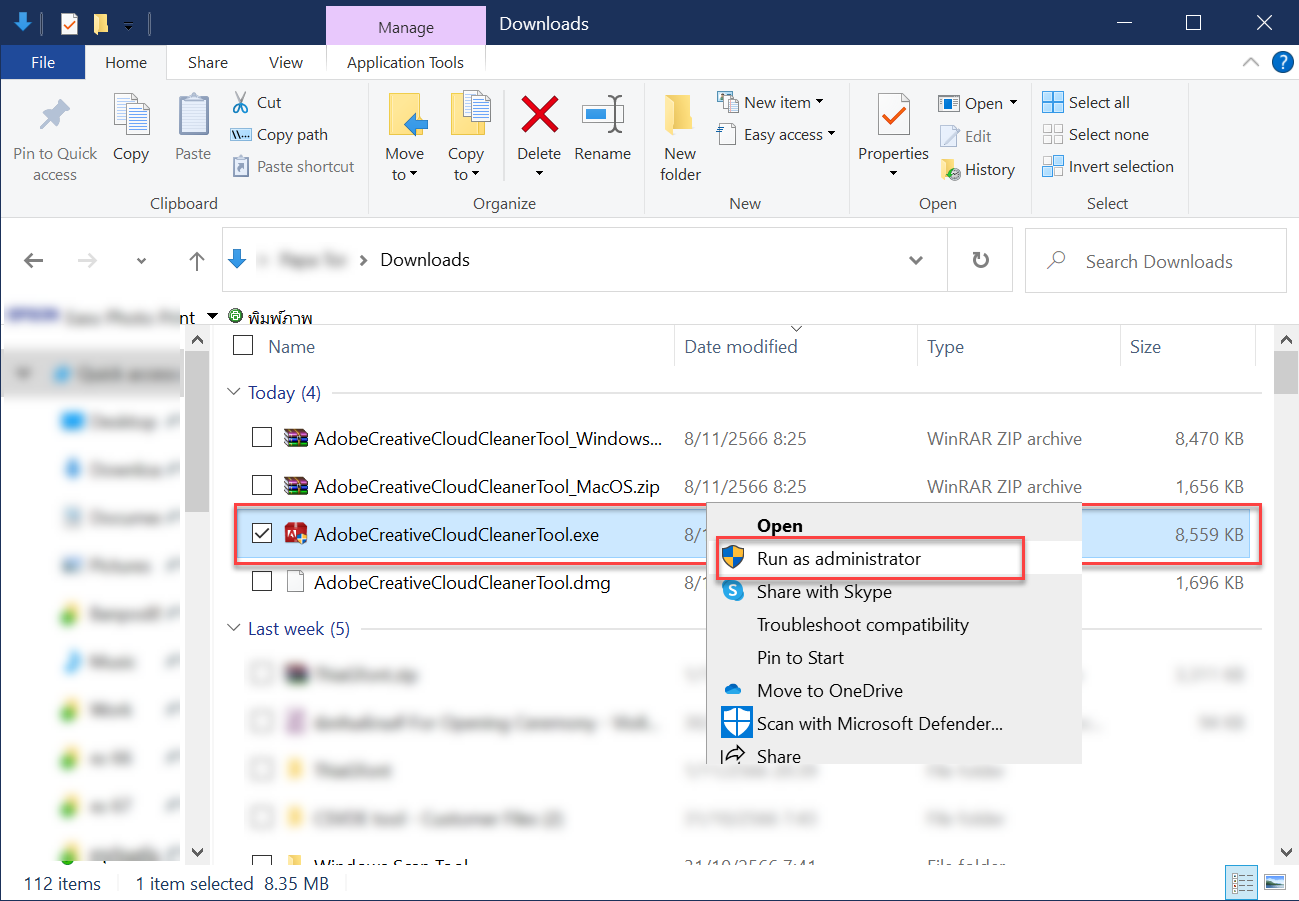This screenshot has height=901, width=1299.
Task: Tick the checkbox for AdobeCreativeCloudCleanerTool_MacOS.zip
Action: [262, 486]
